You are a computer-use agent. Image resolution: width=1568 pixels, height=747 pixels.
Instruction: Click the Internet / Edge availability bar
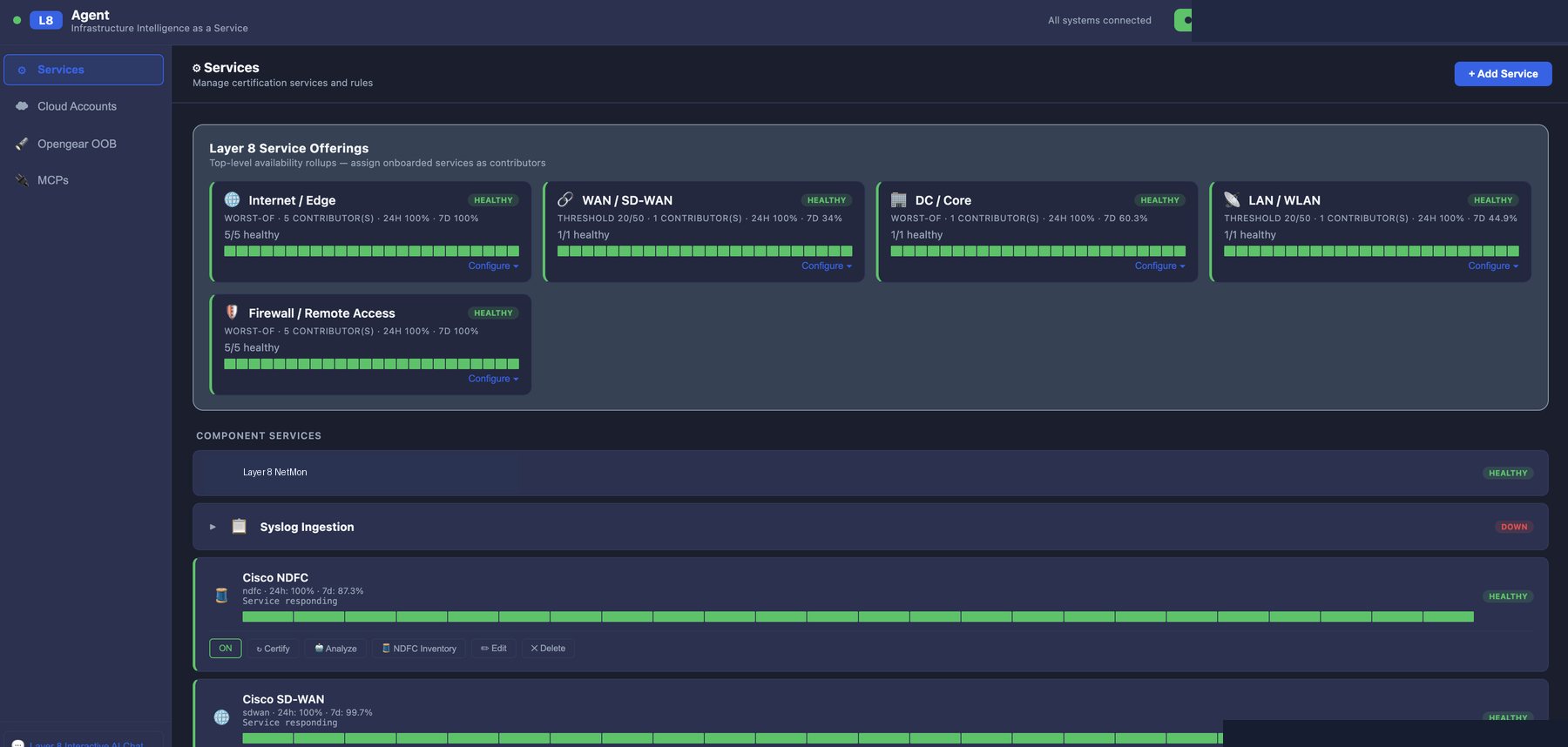point(371,251)
